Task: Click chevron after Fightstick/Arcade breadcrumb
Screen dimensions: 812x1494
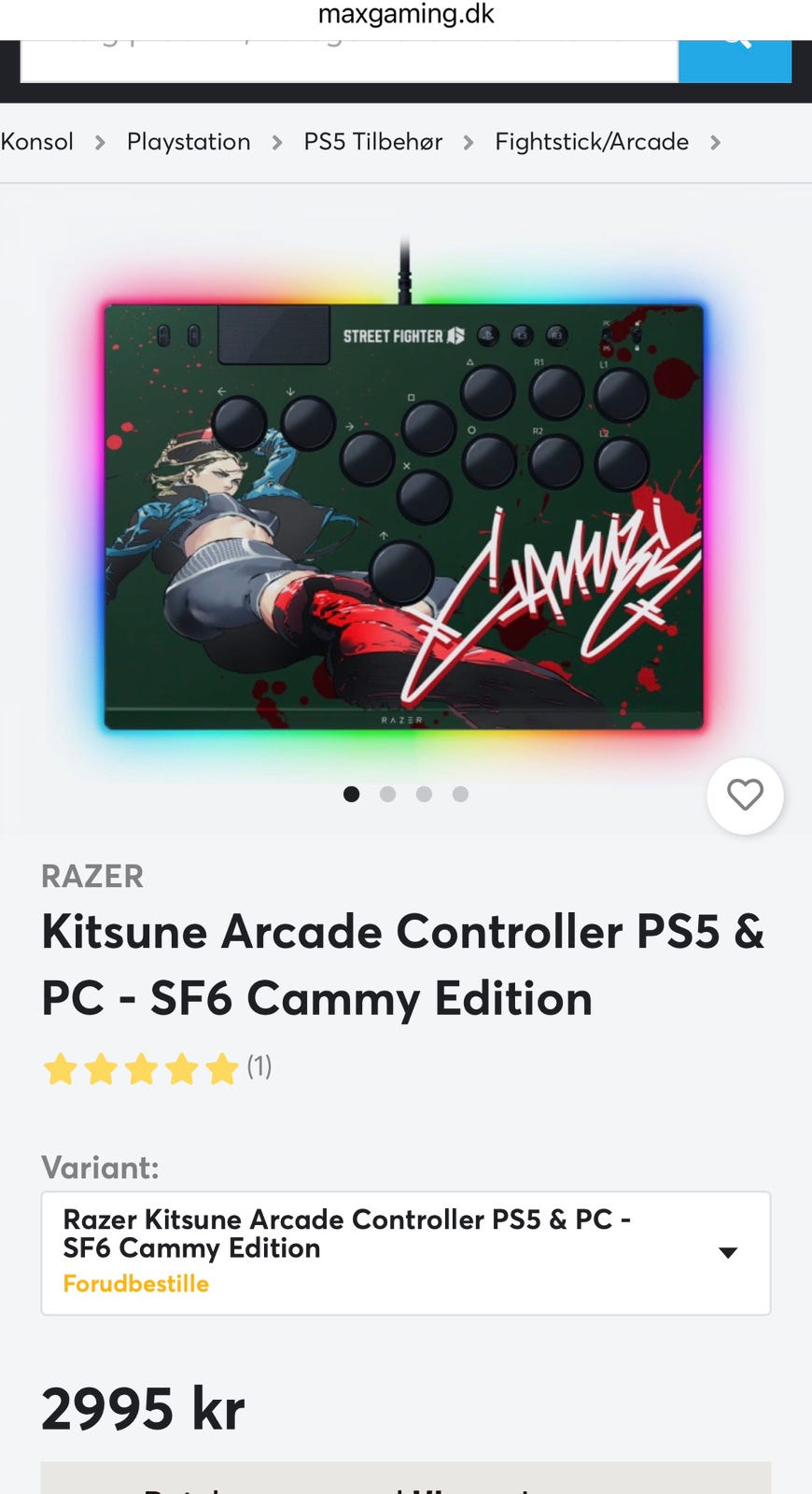Action: click(715, 142)
